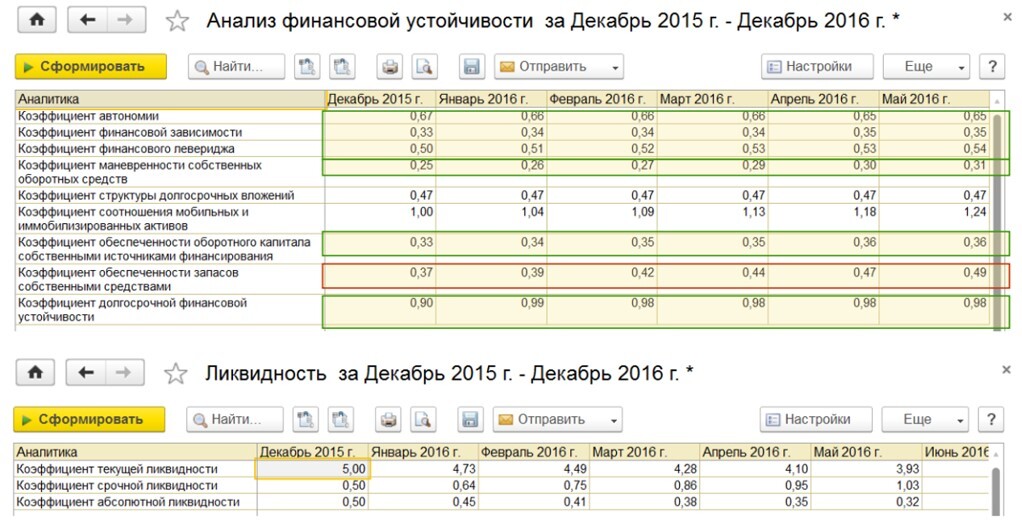Click the vertical scrollbar of the upper table
This screenshot has width=1022, height=532.
coord(998,215)
